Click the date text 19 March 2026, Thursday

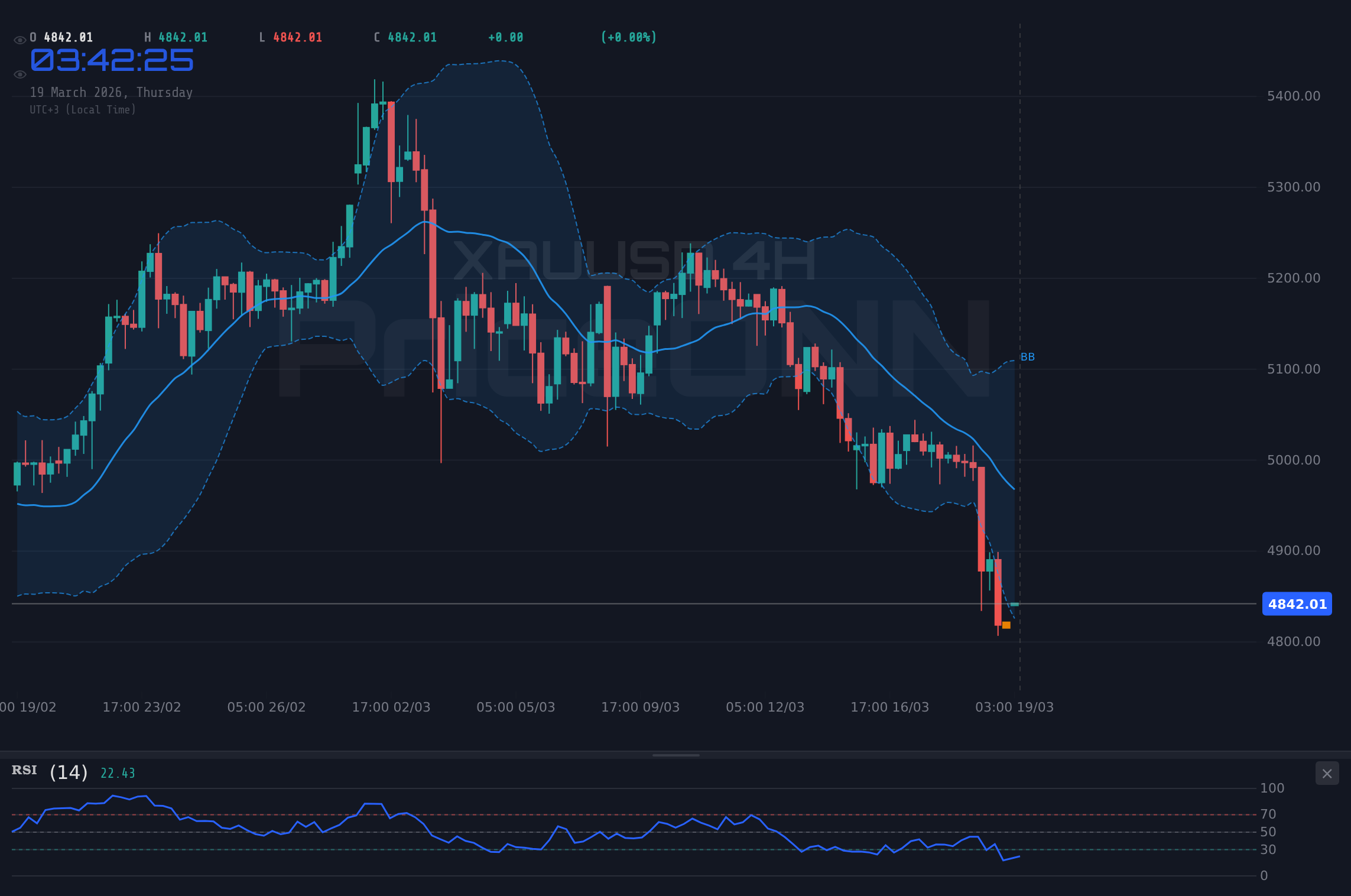(x=111, y=92)
